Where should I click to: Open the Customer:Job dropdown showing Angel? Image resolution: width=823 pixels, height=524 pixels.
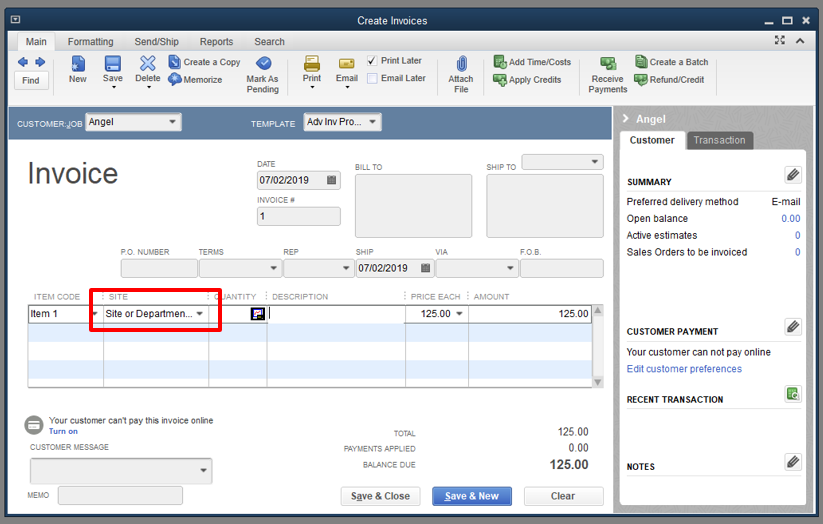pyautogui.click(x=172, y=122)
